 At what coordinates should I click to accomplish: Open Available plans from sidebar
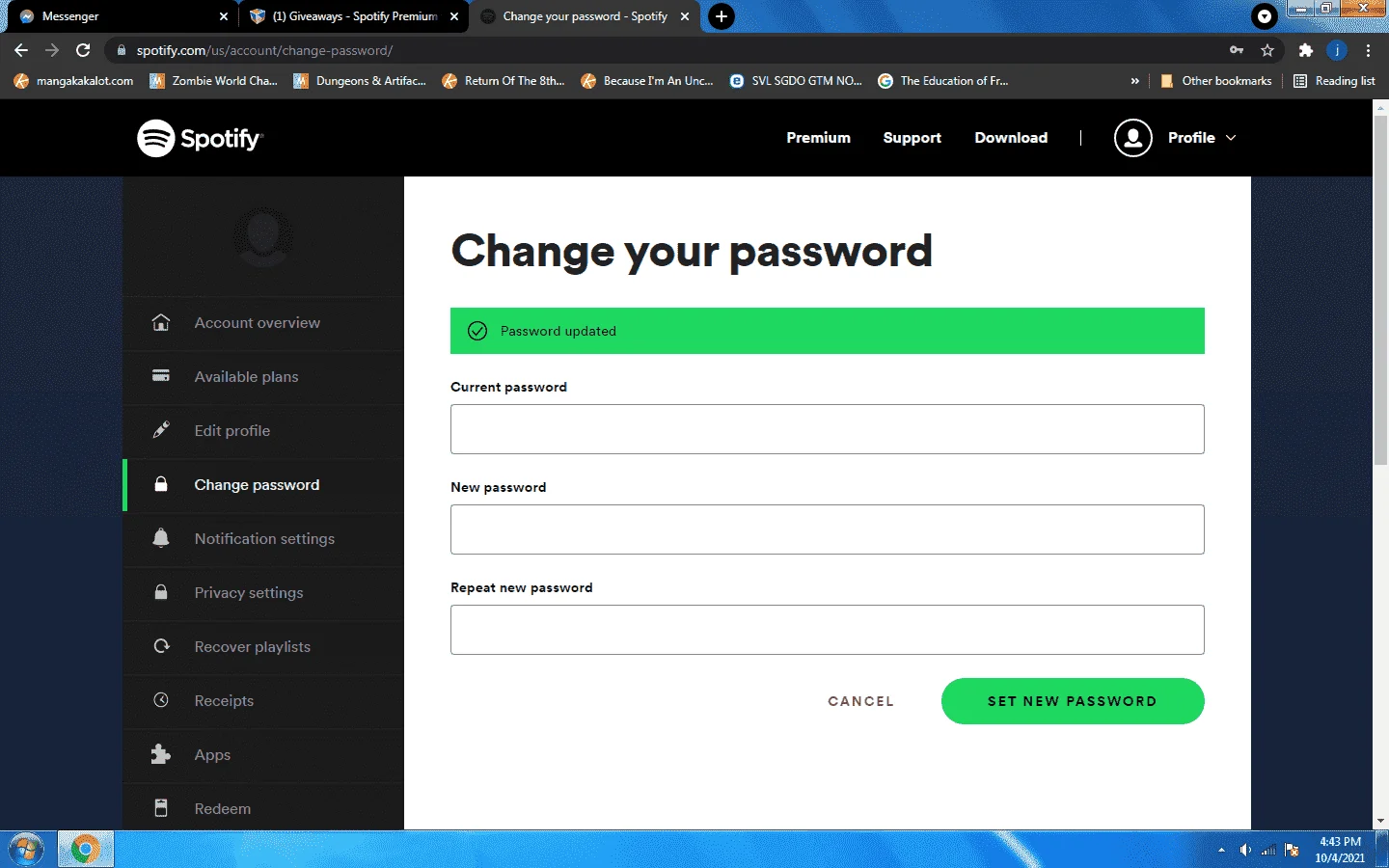point(246,377)
